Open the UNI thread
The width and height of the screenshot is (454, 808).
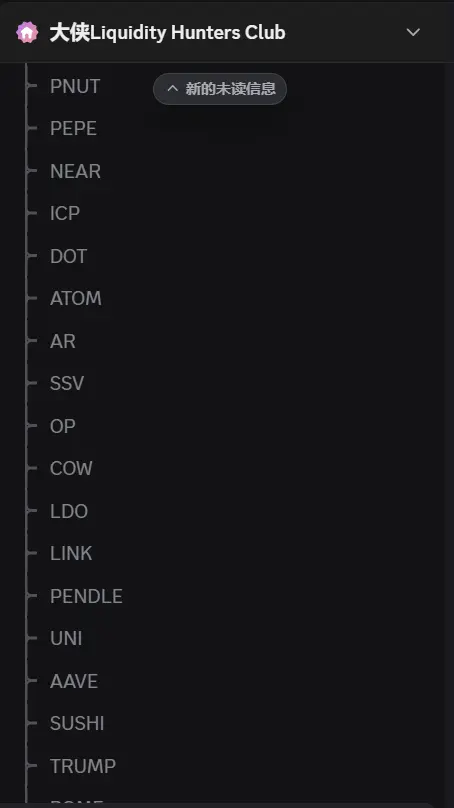(x=66, y=638)
